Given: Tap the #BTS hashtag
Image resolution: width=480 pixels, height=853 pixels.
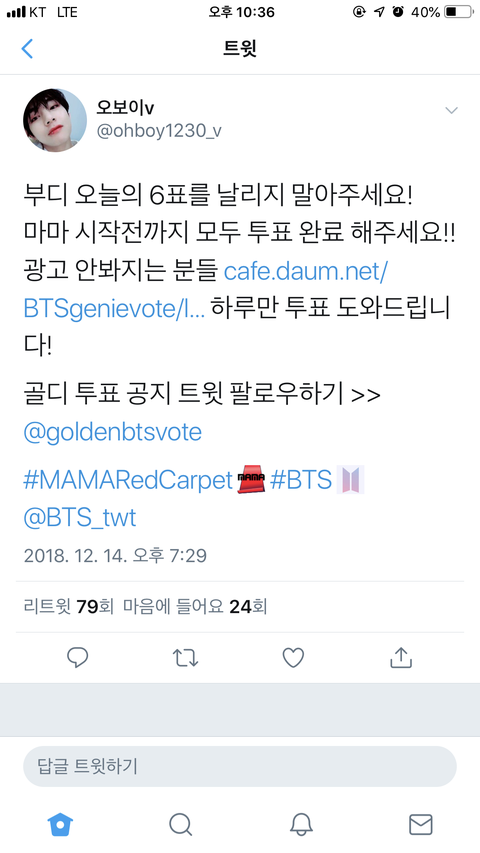Looking at the screenshot, I should (x=300, y=480).
